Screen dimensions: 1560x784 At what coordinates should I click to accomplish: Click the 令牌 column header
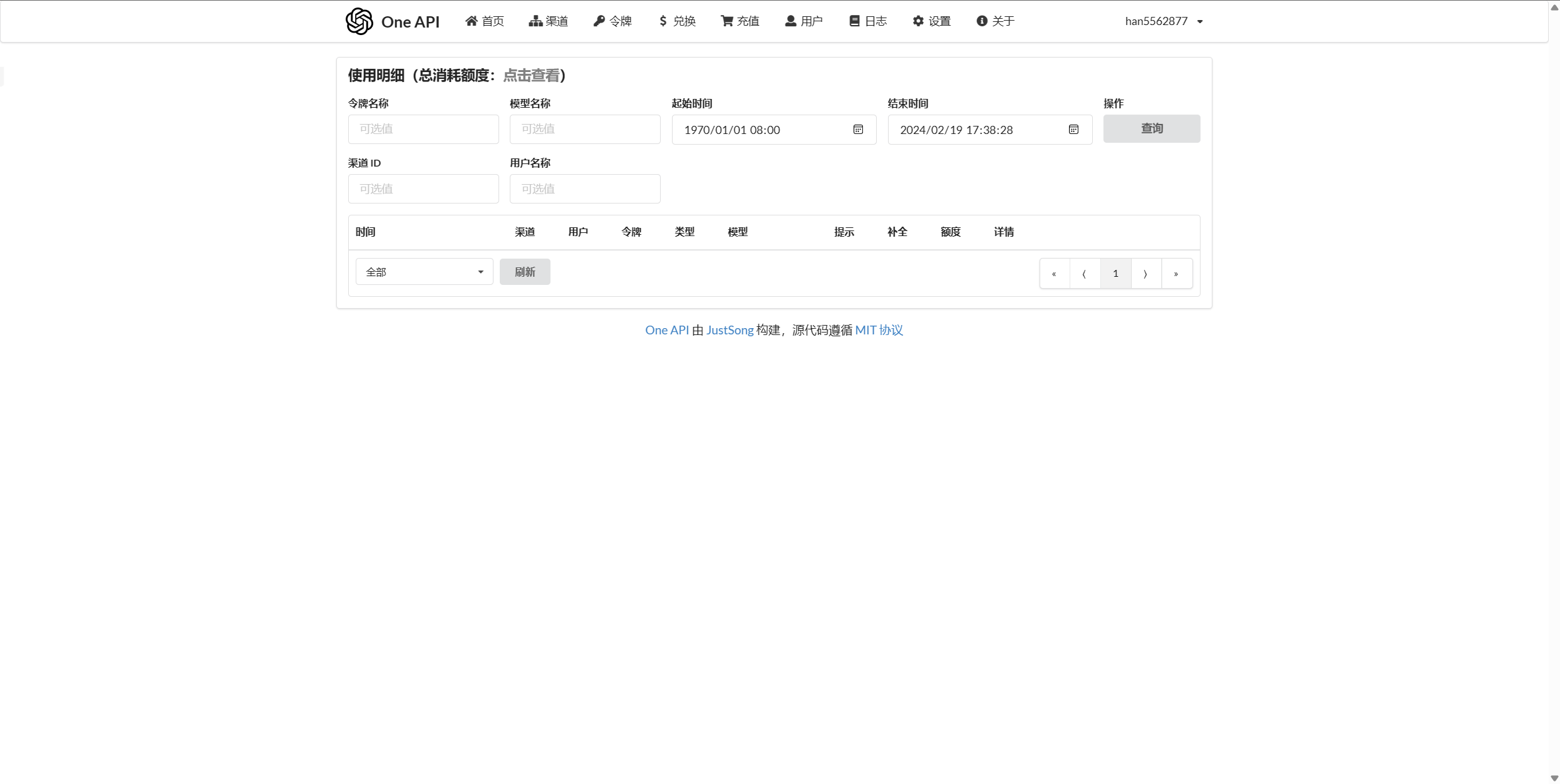631,232
